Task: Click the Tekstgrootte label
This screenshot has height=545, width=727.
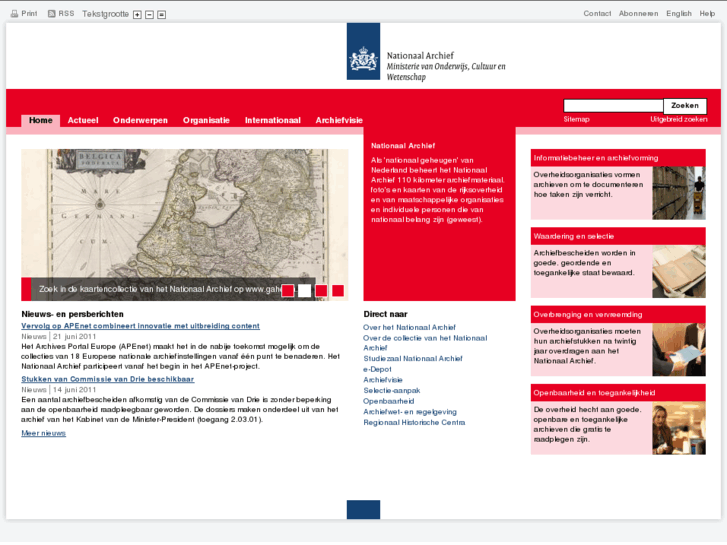Action: pyautogui.click(x=105, y=14)
